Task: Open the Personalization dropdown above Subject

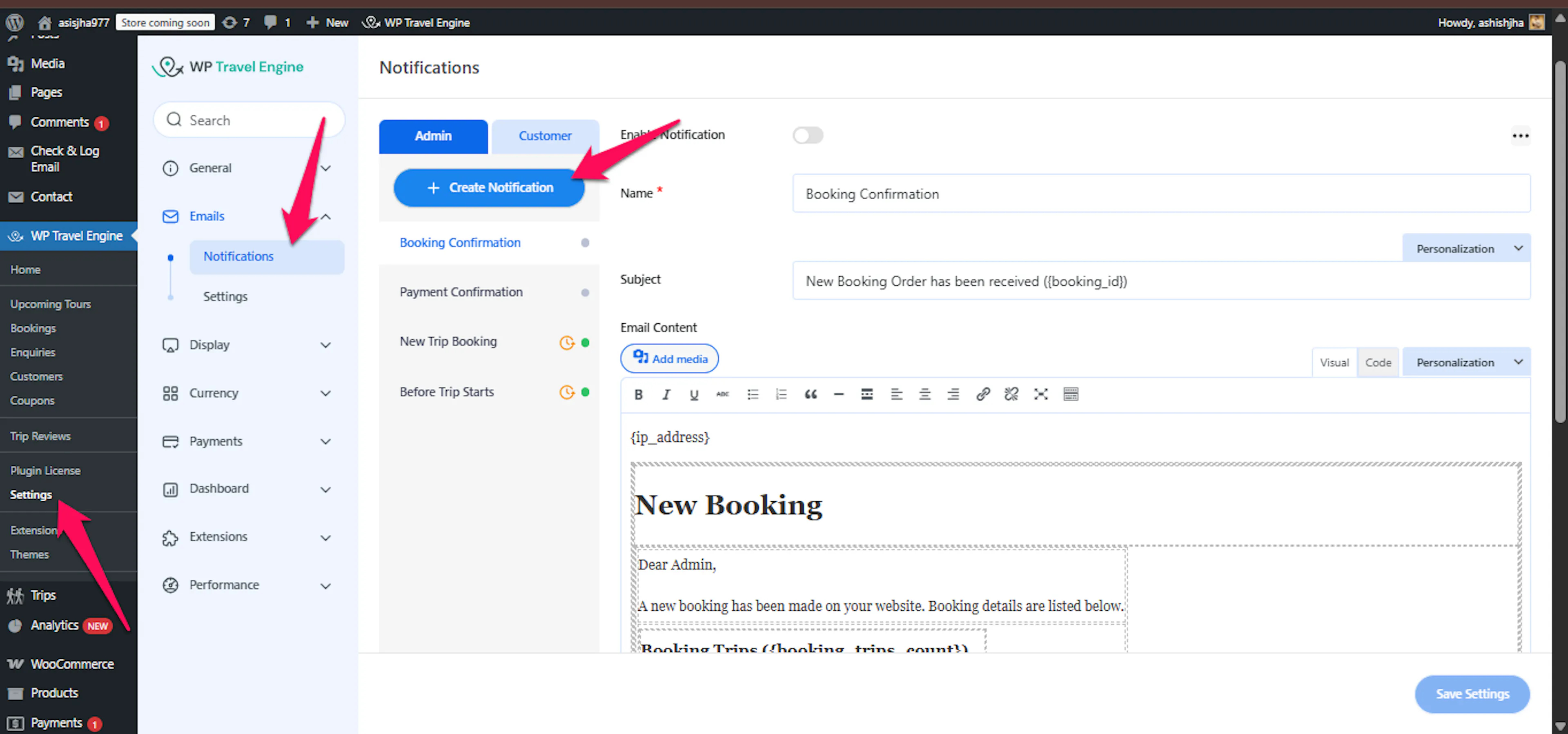Action: [1466, 248]
